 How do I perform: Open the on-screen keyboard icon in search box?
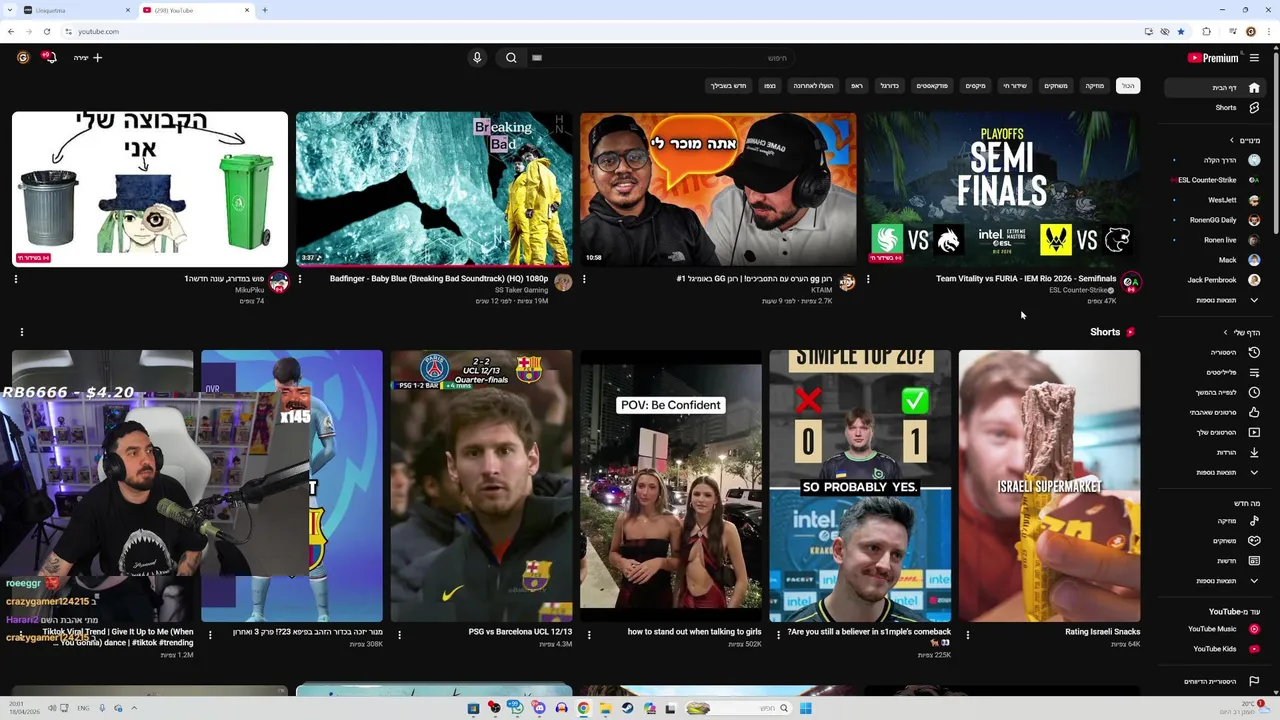[537, 58]
